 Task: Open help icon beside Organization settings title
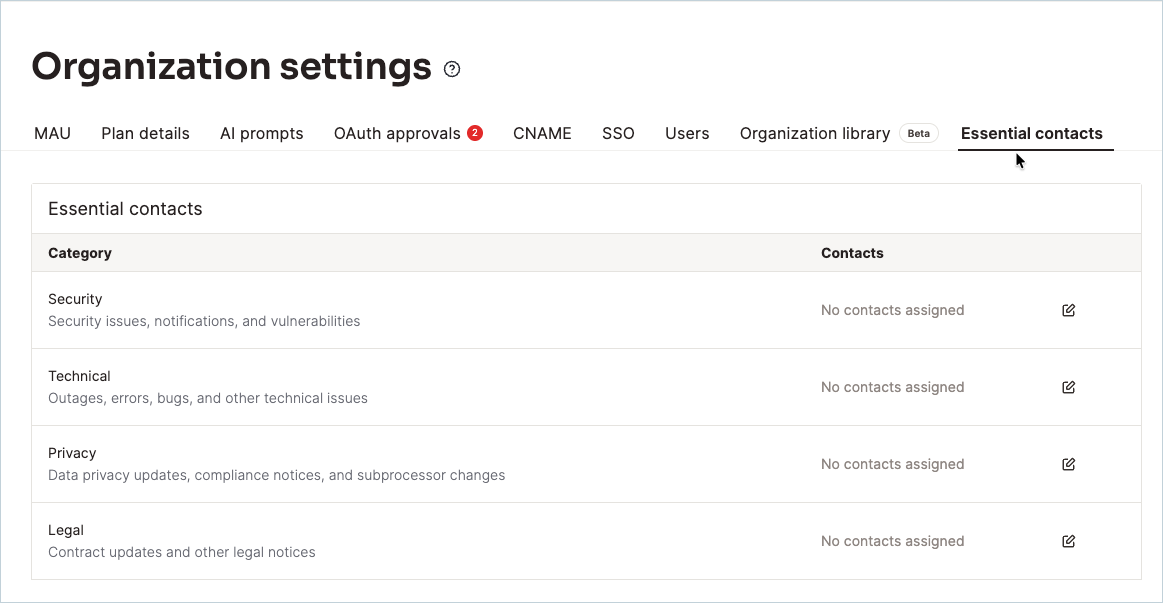coord(452,69)
